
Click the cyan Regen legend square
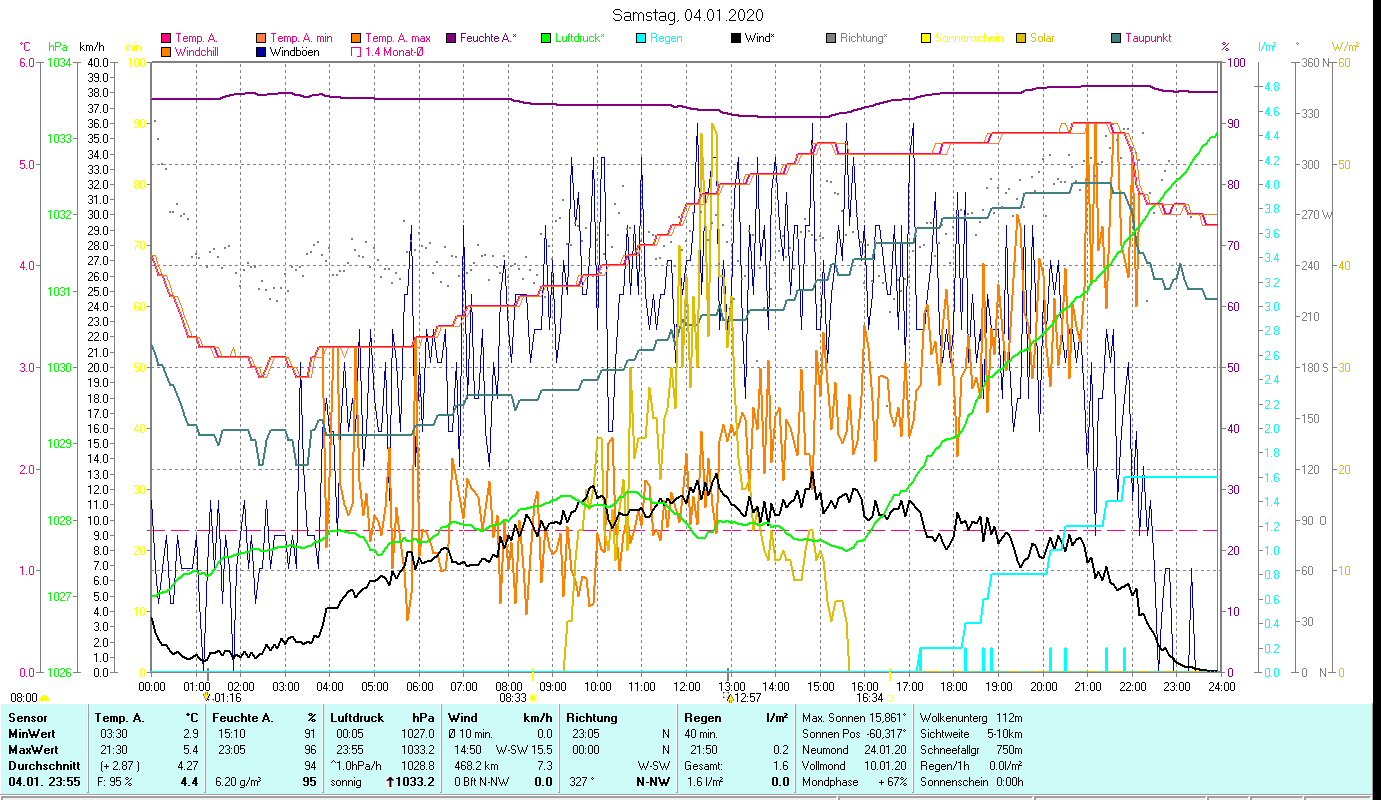641,39
